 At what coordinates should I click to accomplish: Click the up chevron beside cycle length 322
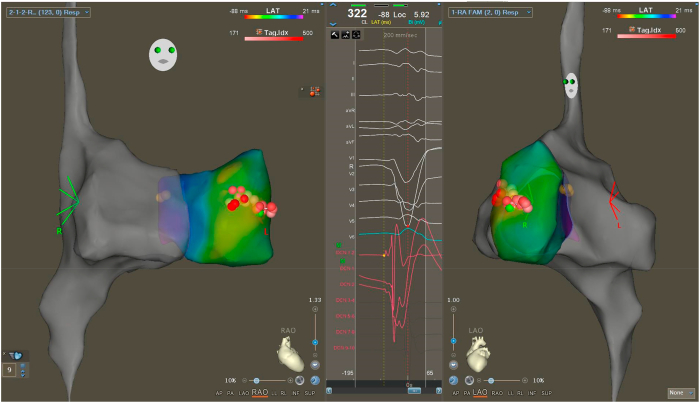[x=333, y=5]
